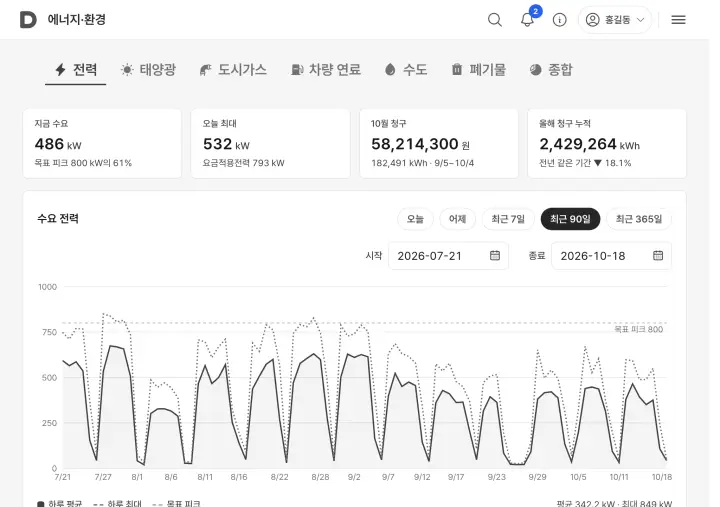Click the D logo in header
Image resolution: width=720 pixels, height=507 pixels.
(x=28, y=20)
